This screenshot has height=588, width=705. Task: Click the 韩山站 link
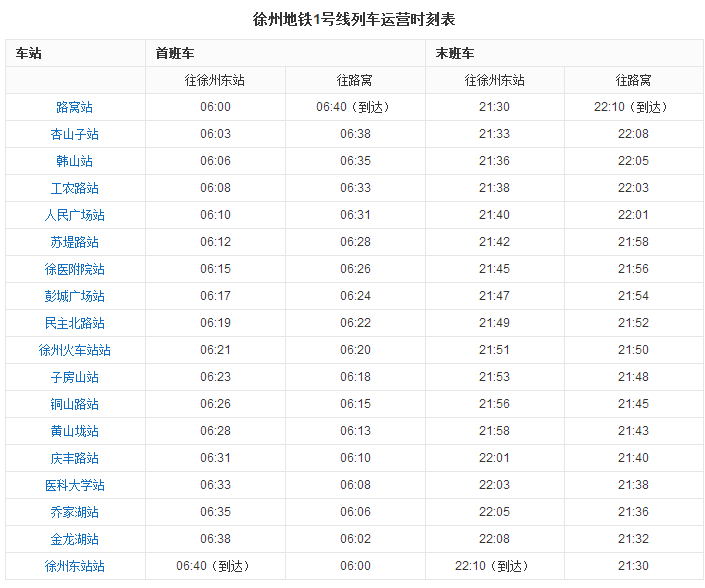(x=75, y=161)
